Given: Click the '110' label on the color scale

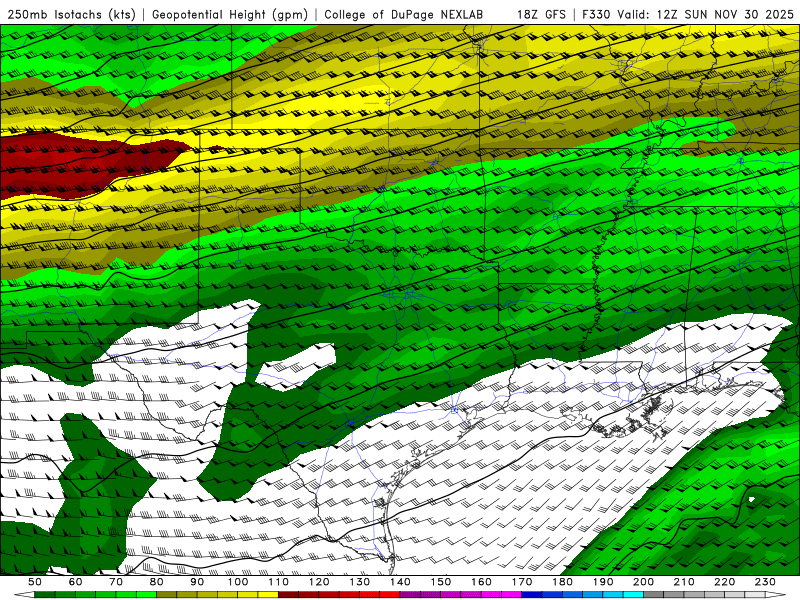Looking at the screenshot, I should tap(279, 582).
